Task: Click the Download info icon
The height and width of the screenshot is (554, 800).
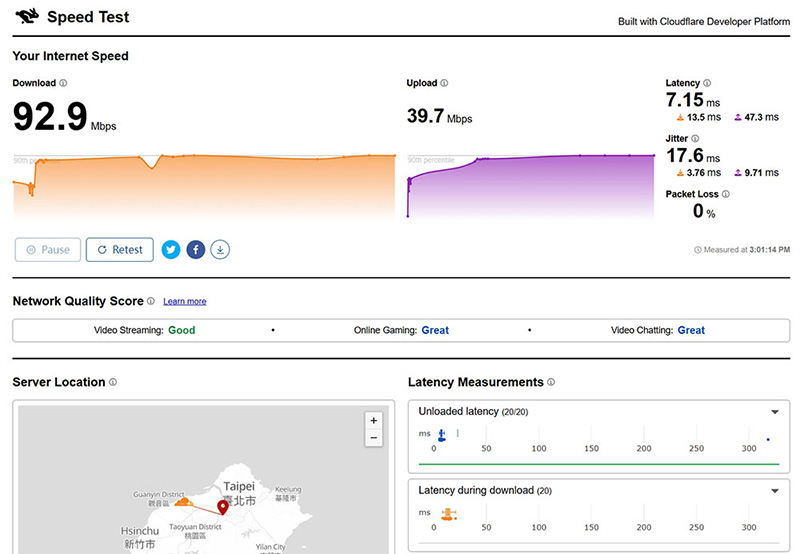Action: [63, 84]
